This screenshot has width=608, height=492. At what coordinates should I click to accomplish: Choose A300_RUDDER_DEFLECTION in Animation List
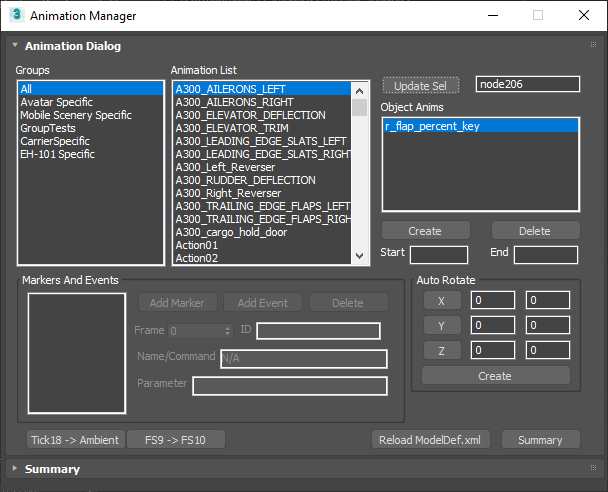pyautogui.click(x=245, y=180)
